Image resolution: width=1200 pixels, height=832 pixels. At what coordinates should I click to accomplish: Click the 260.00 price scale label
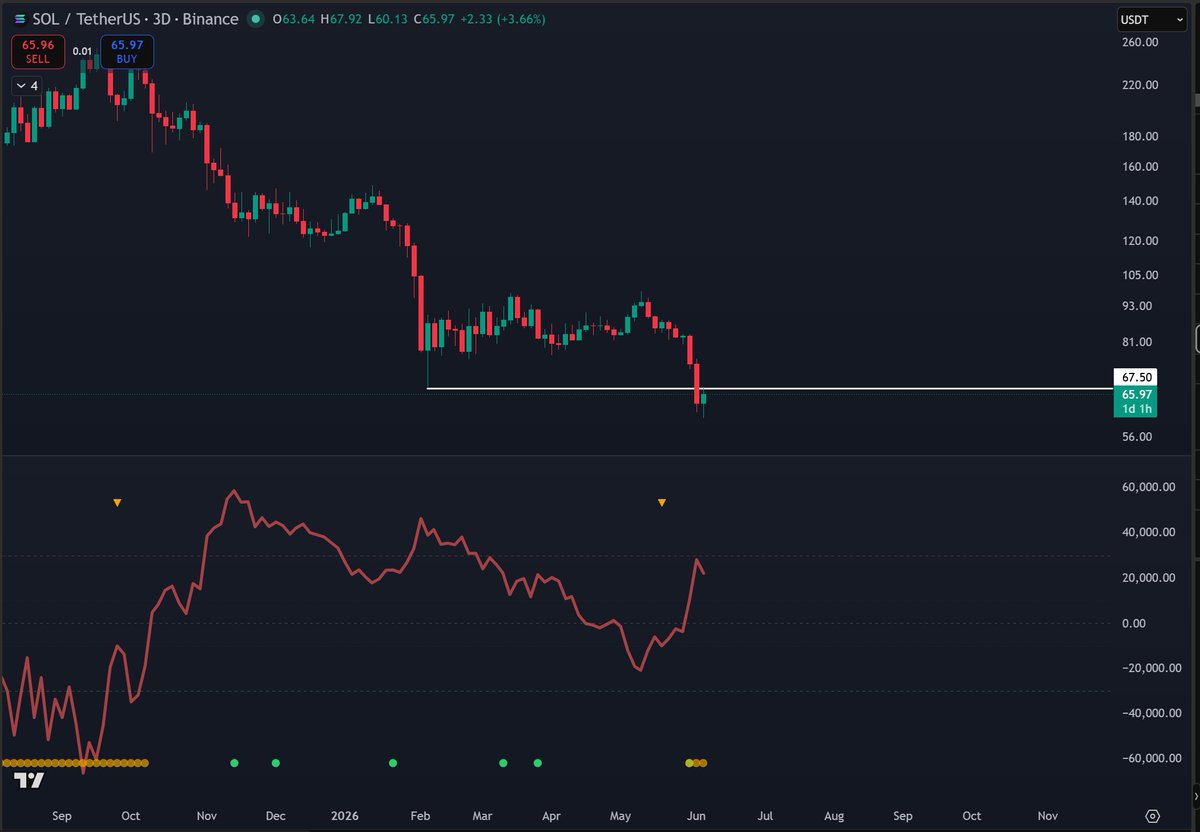[x=1140, y=43]
